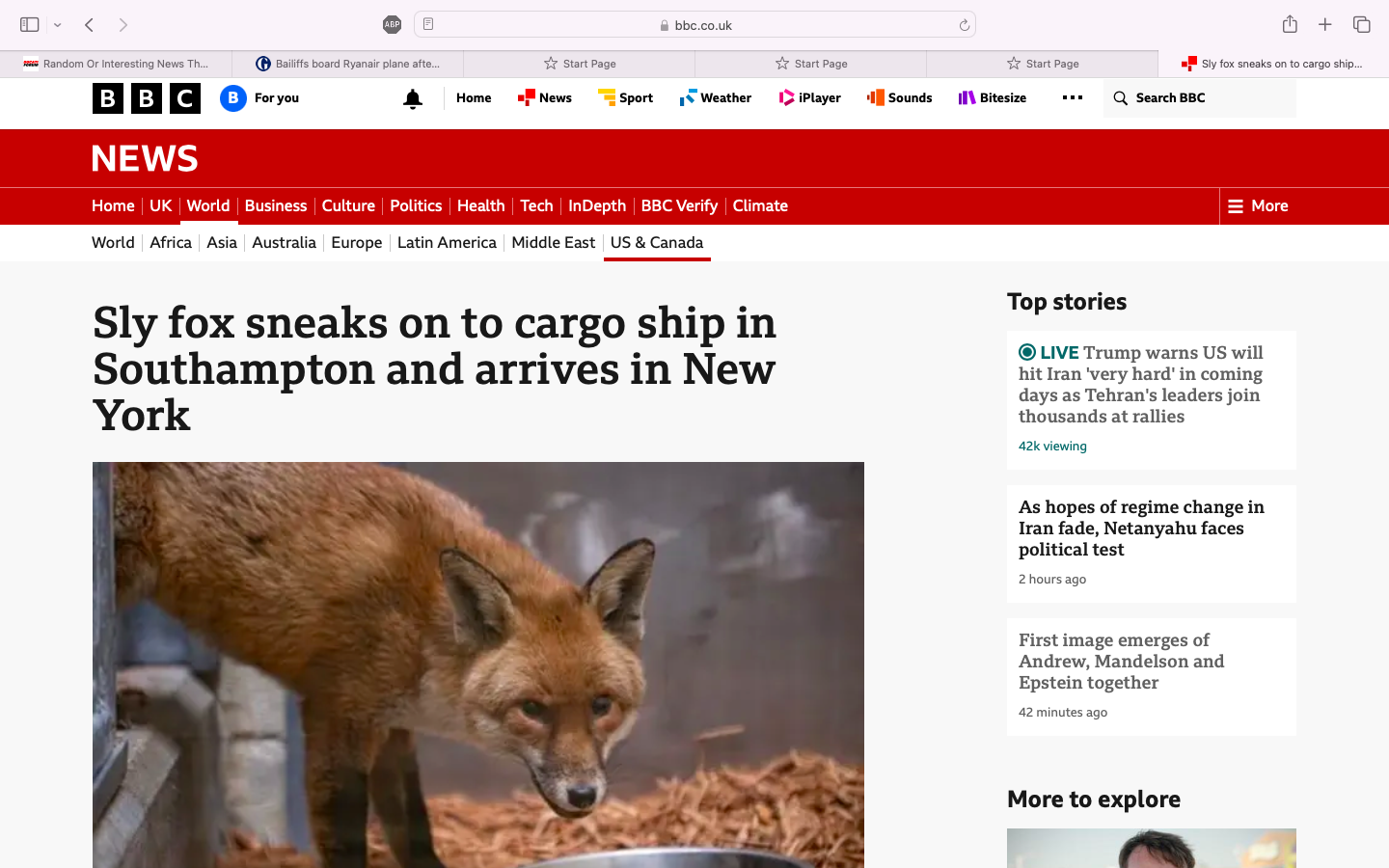
Task: Click the "42k viewing" link
Action: click(x=1051, y=446)
